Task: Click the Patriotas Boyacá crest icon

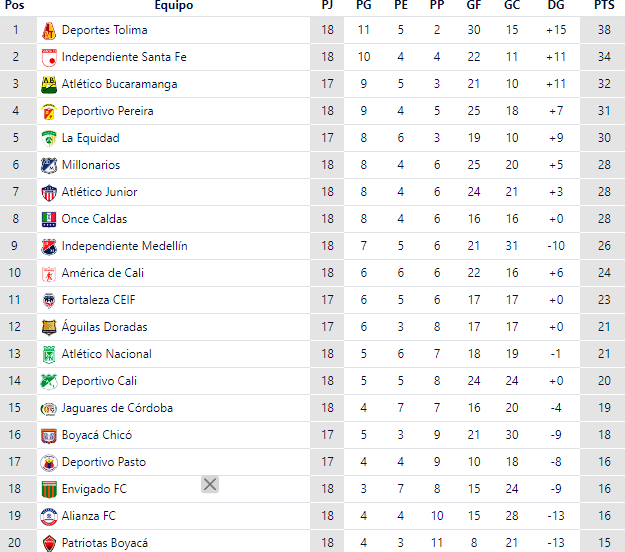Action: click(x=49, y=543)
